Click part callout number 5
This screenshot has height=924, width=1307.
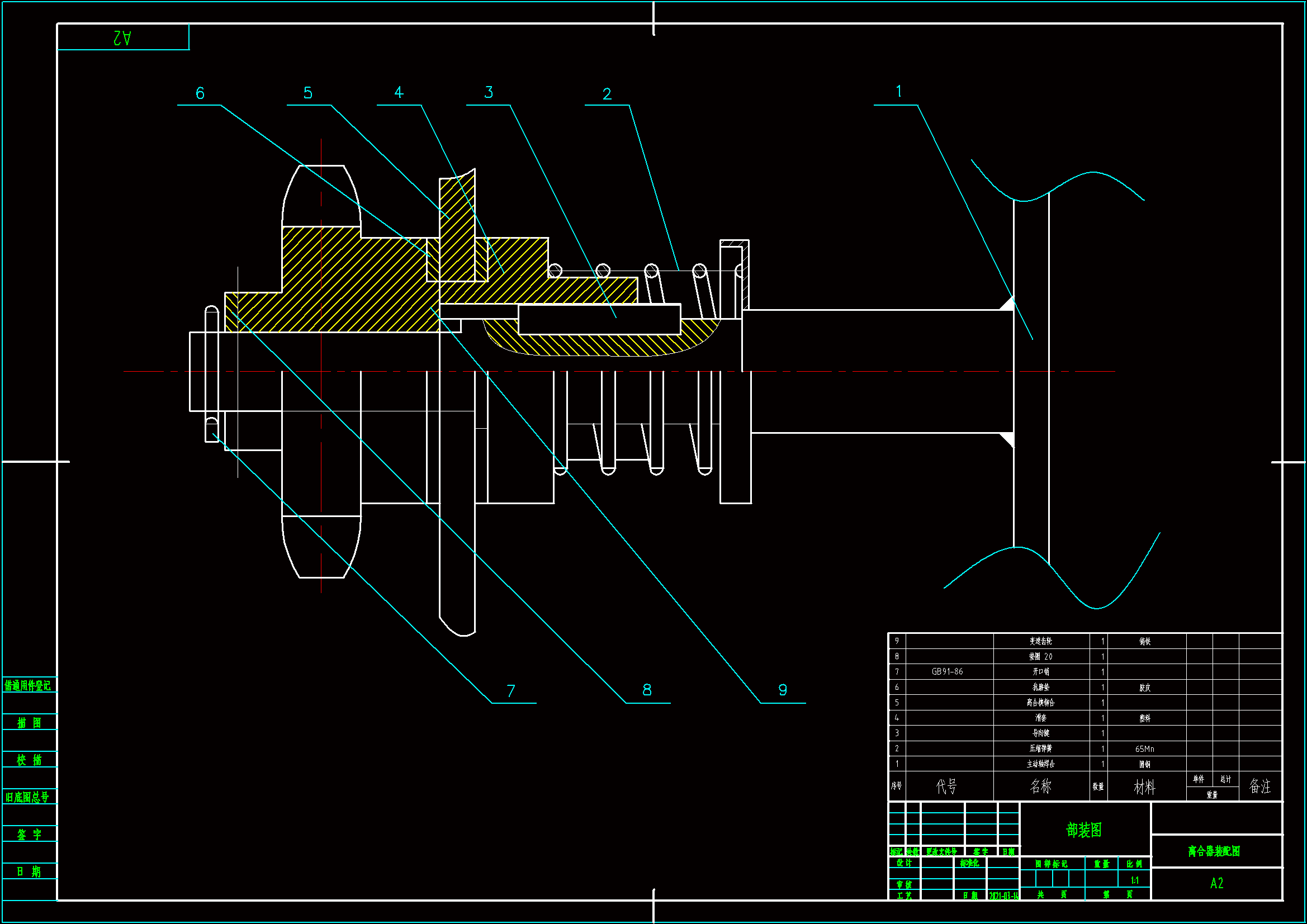click(x=308, y=93)
